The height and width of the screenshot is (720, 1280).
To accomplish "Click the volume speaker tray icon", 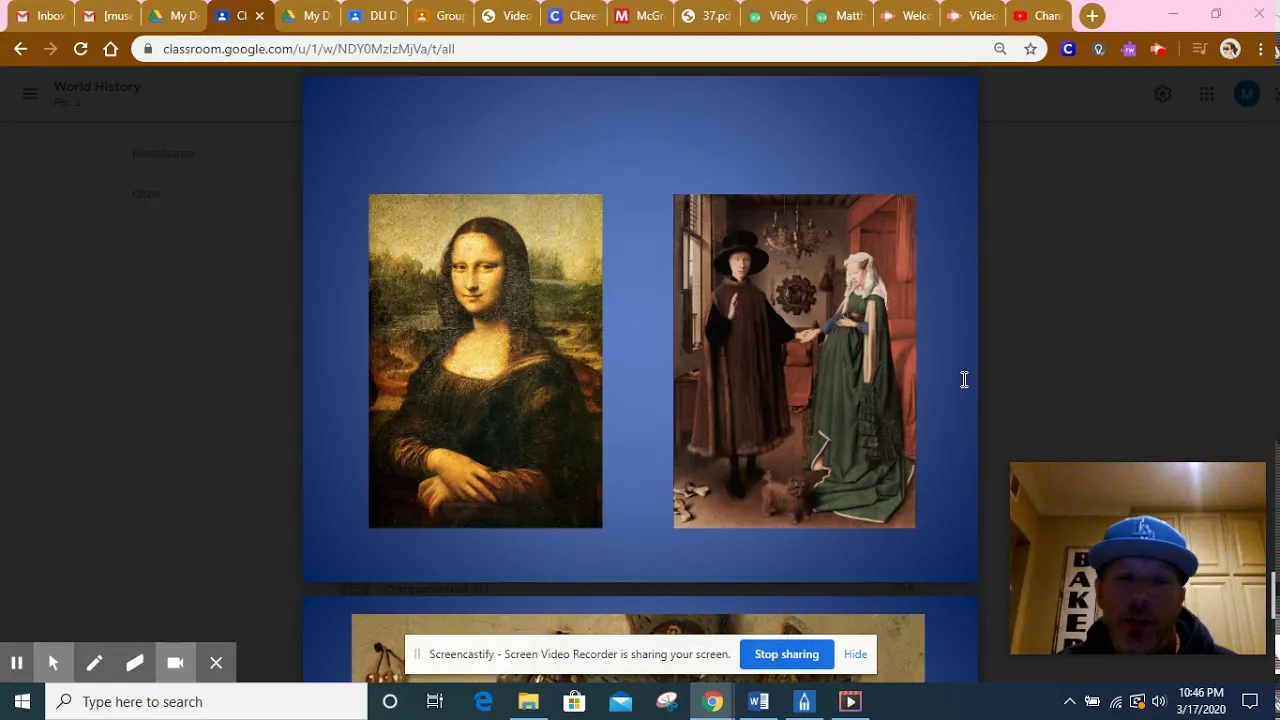I will 1159,702.
